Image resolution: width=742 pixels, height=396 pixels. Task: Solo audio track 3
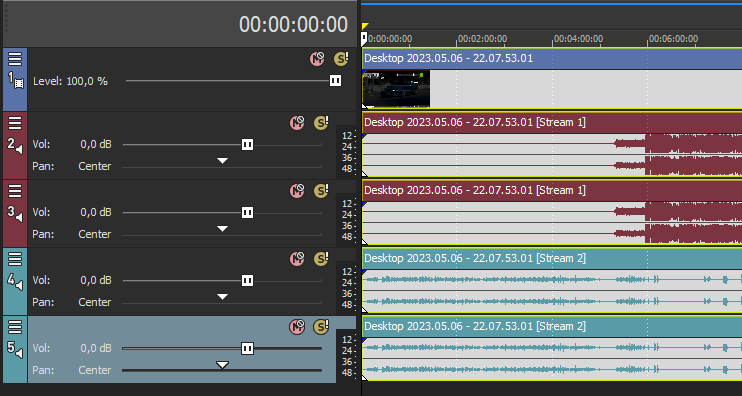tap(321, 191)
